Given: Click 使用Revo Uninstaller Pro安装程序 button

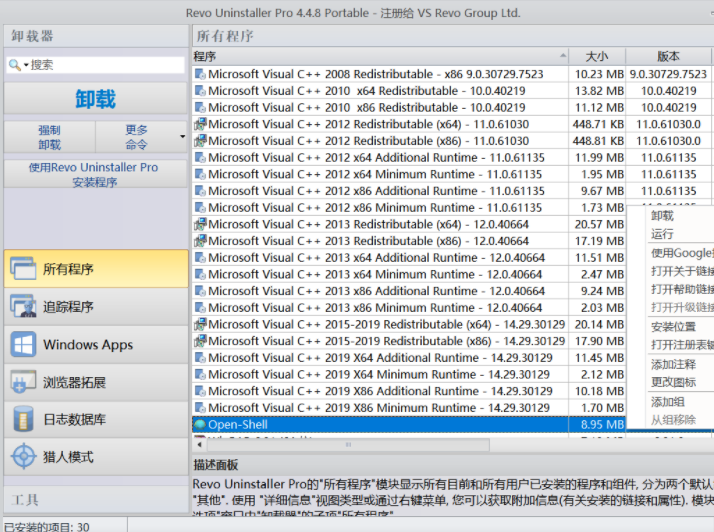Looking at the screenshot, I should [x=96, y=174].
